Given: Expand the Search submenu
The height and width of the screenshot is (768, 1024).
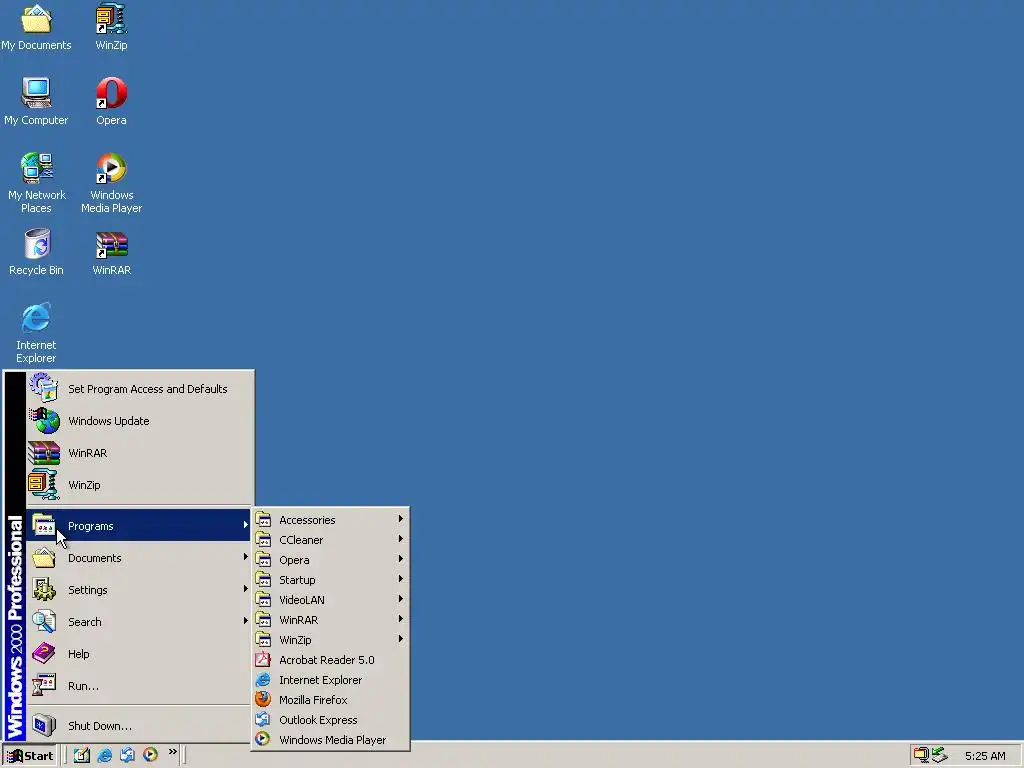Looking at the screenshot, I should coord(138,622).
